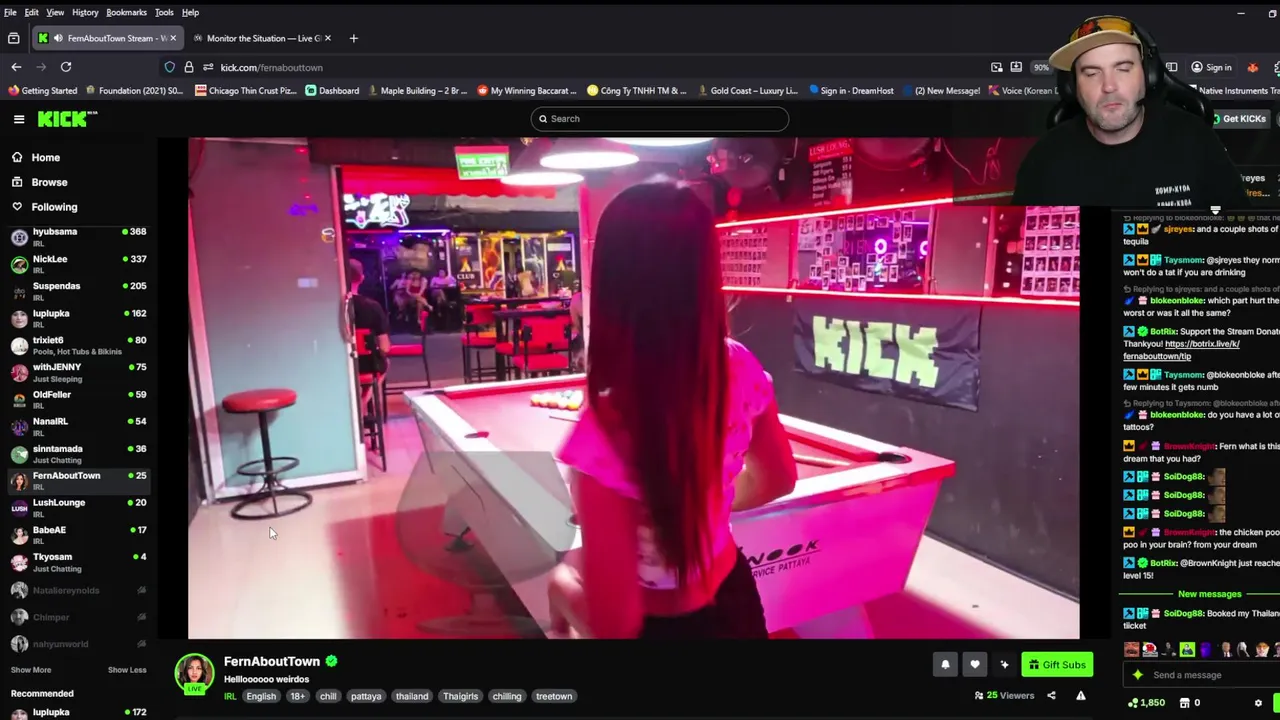Viewport: 1280px width, 720px height.
Task: Open the Tools menu
Action: (x=164, y=12)
